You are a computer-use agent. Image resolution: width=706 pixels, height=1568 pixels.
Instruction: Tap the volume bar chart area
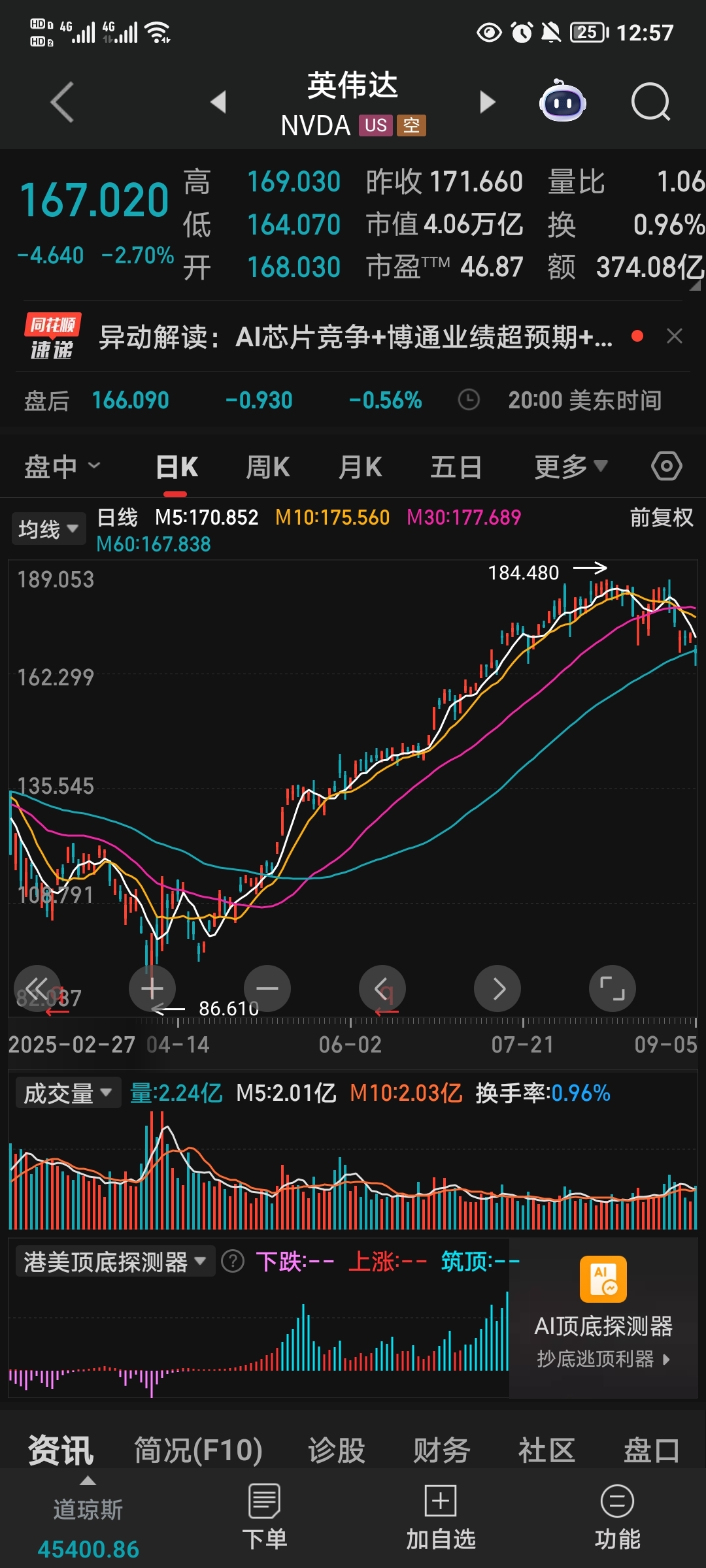tap(353, 1169)
